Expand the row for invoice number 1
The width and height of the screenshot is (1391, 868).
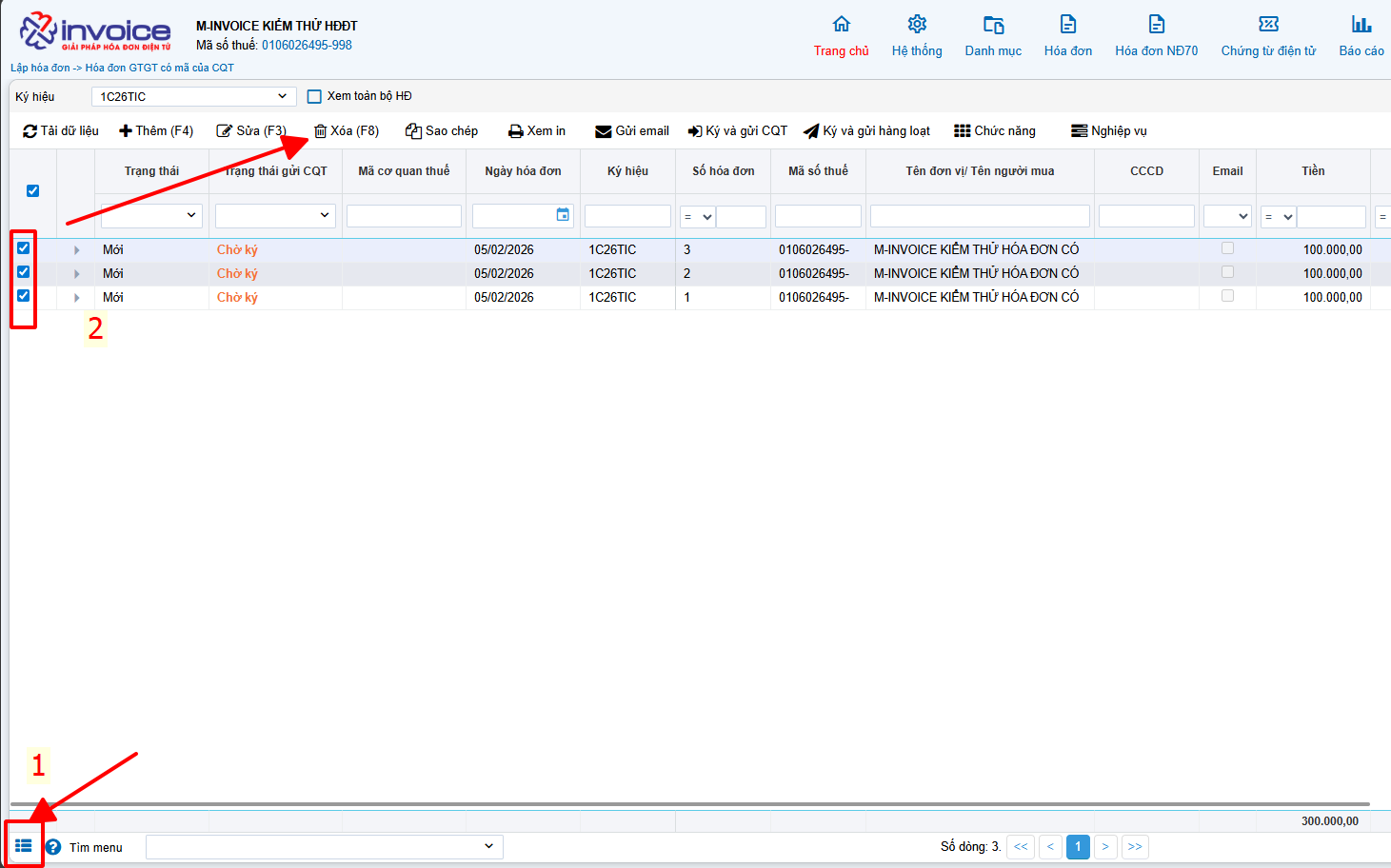pos(76,298)
